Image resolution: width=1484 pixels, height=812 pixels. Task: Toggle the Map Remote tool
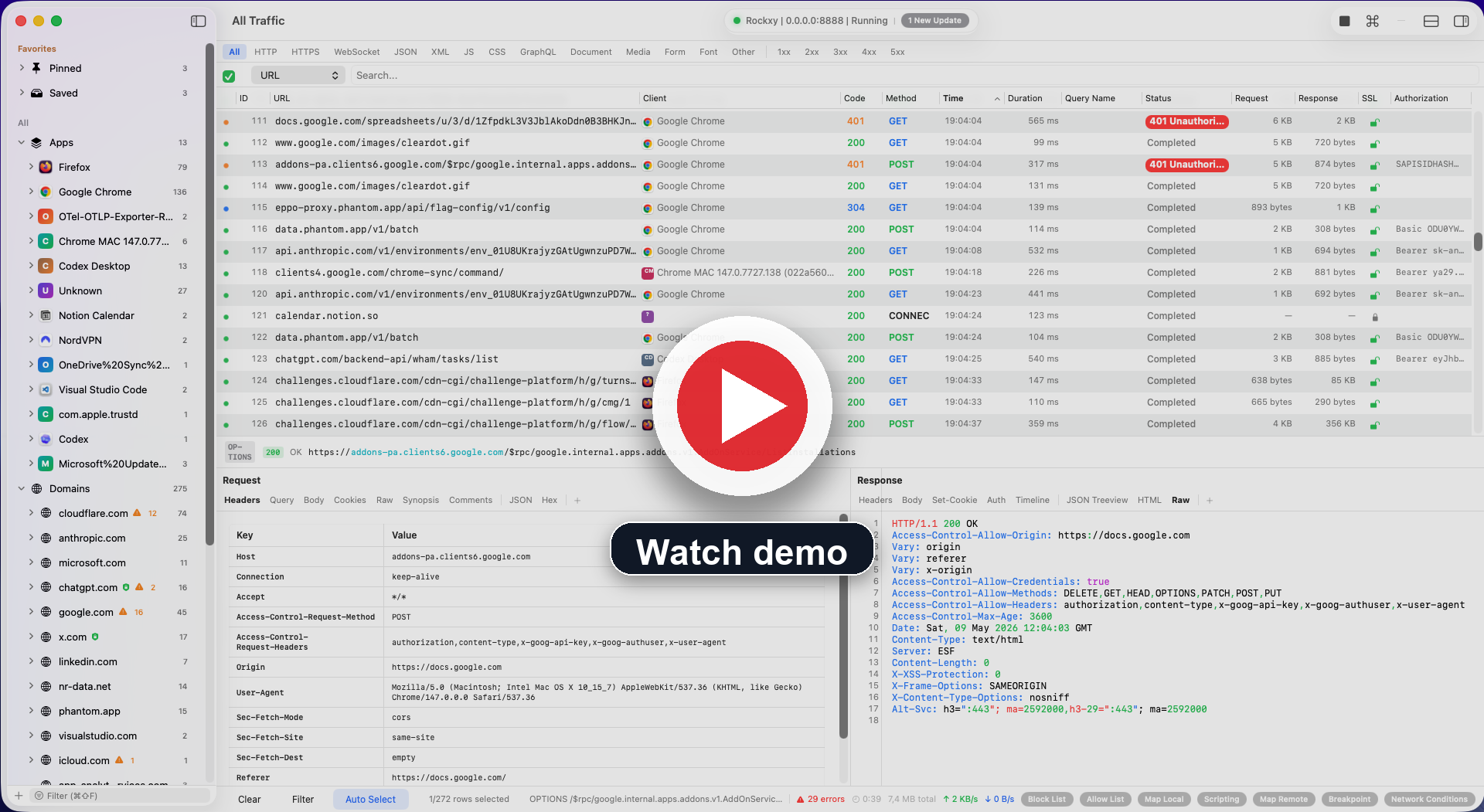coord(1284,800)
